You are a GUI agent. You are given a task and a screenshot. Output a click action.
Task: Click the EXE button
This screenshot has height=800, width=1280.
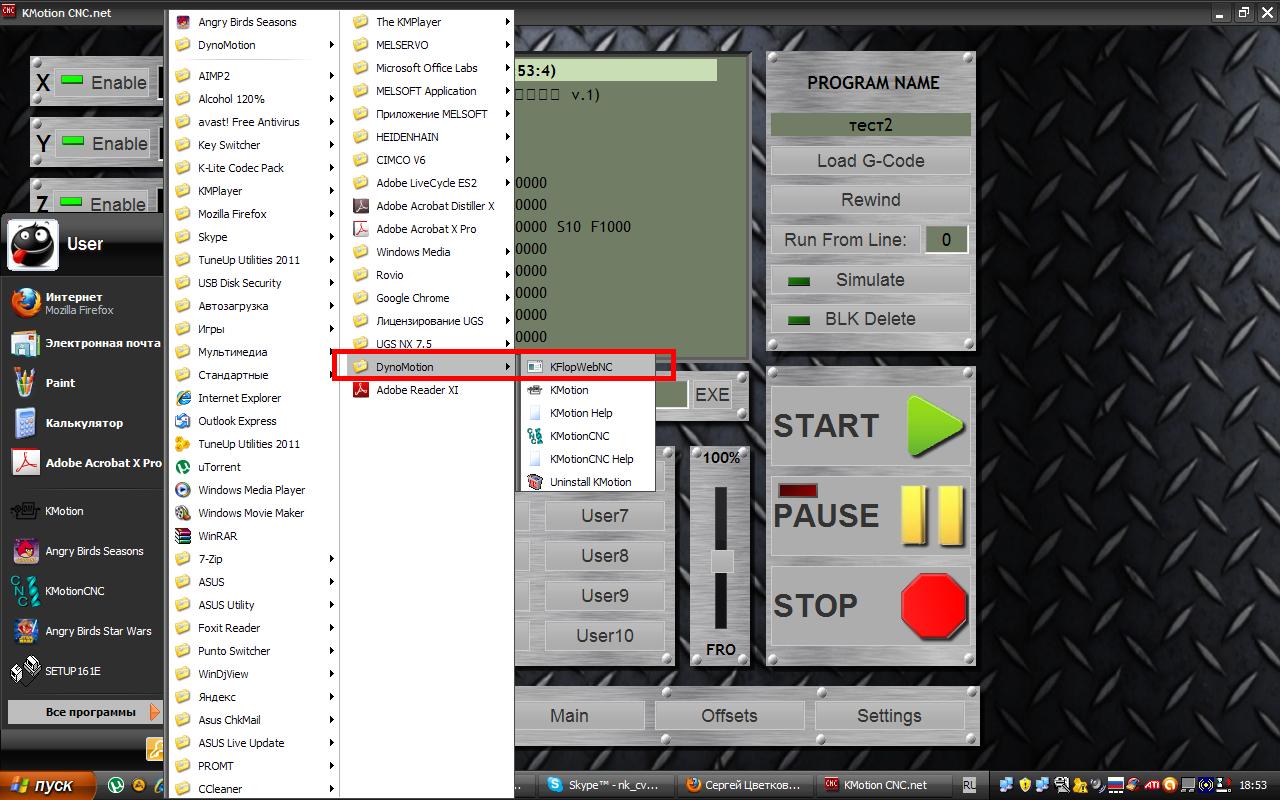tap(712, 394)
